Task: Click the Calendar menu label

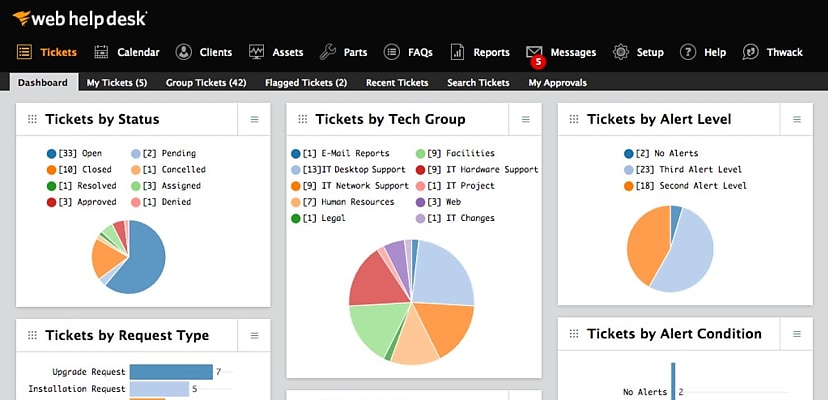Action: (138, 52)
